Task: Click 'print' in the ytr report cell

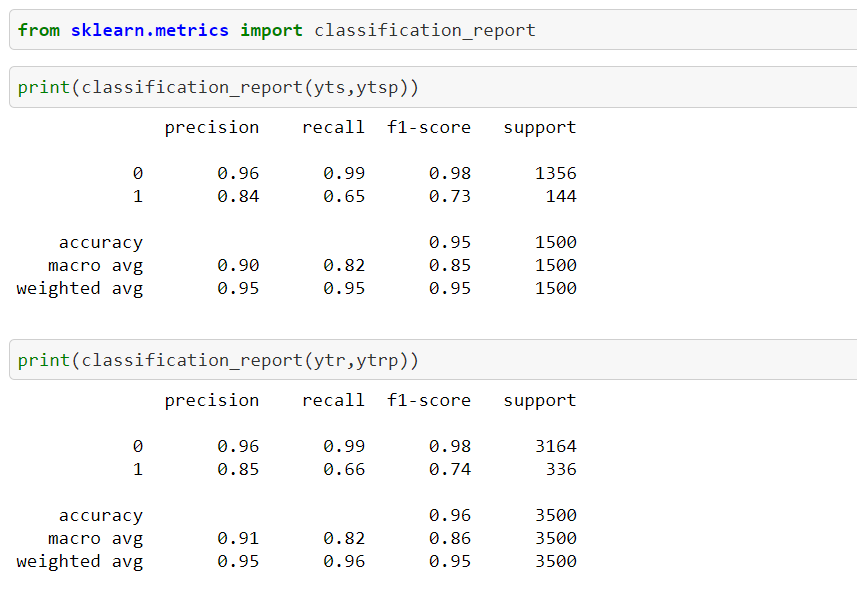Action: point(44,360)
